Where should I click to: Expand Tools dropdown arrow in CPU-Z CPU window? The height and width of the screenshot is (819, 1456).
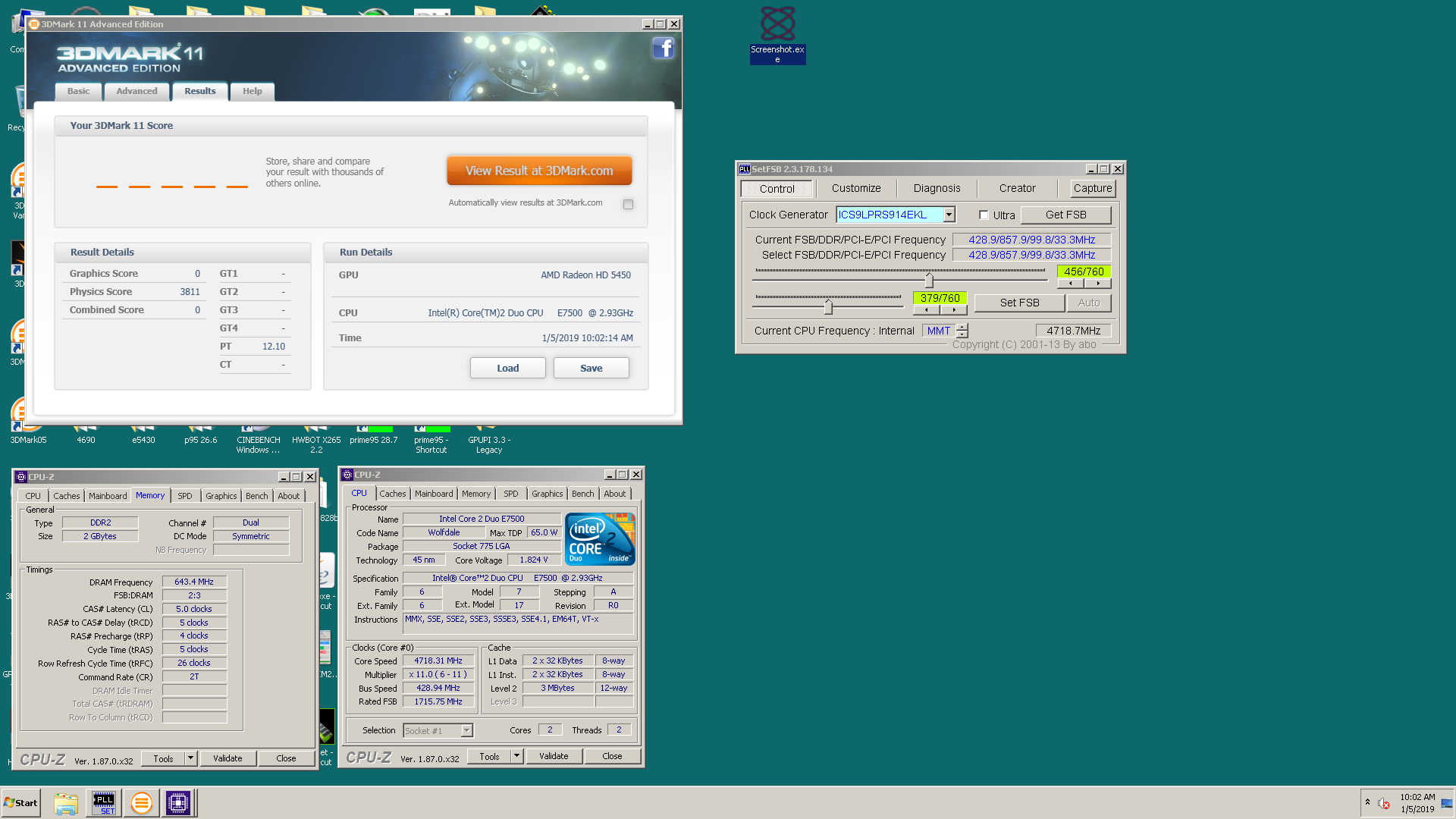click(516, 755)
